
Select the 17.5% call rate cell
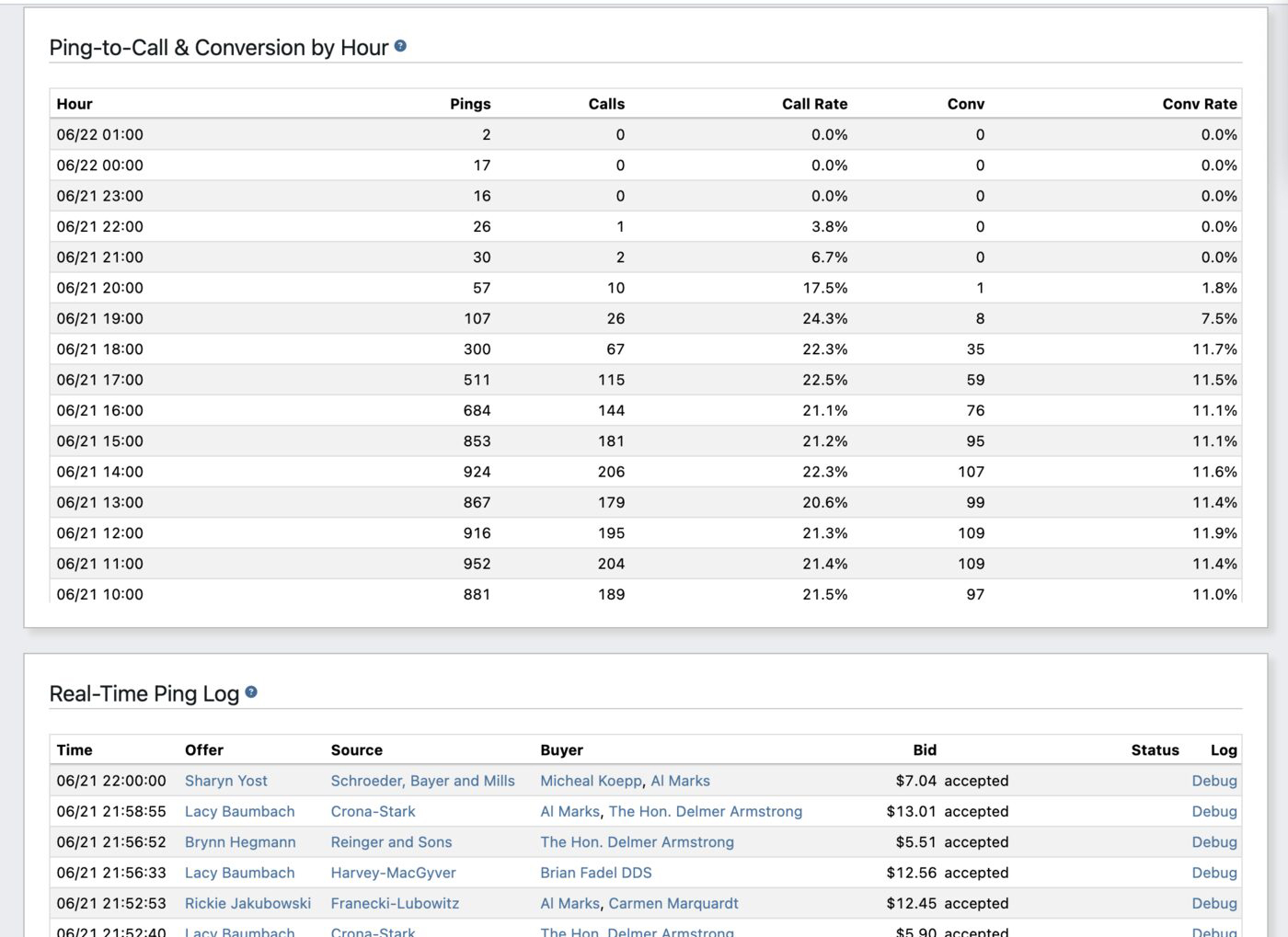pyautogui.click(x=825, y=288)
